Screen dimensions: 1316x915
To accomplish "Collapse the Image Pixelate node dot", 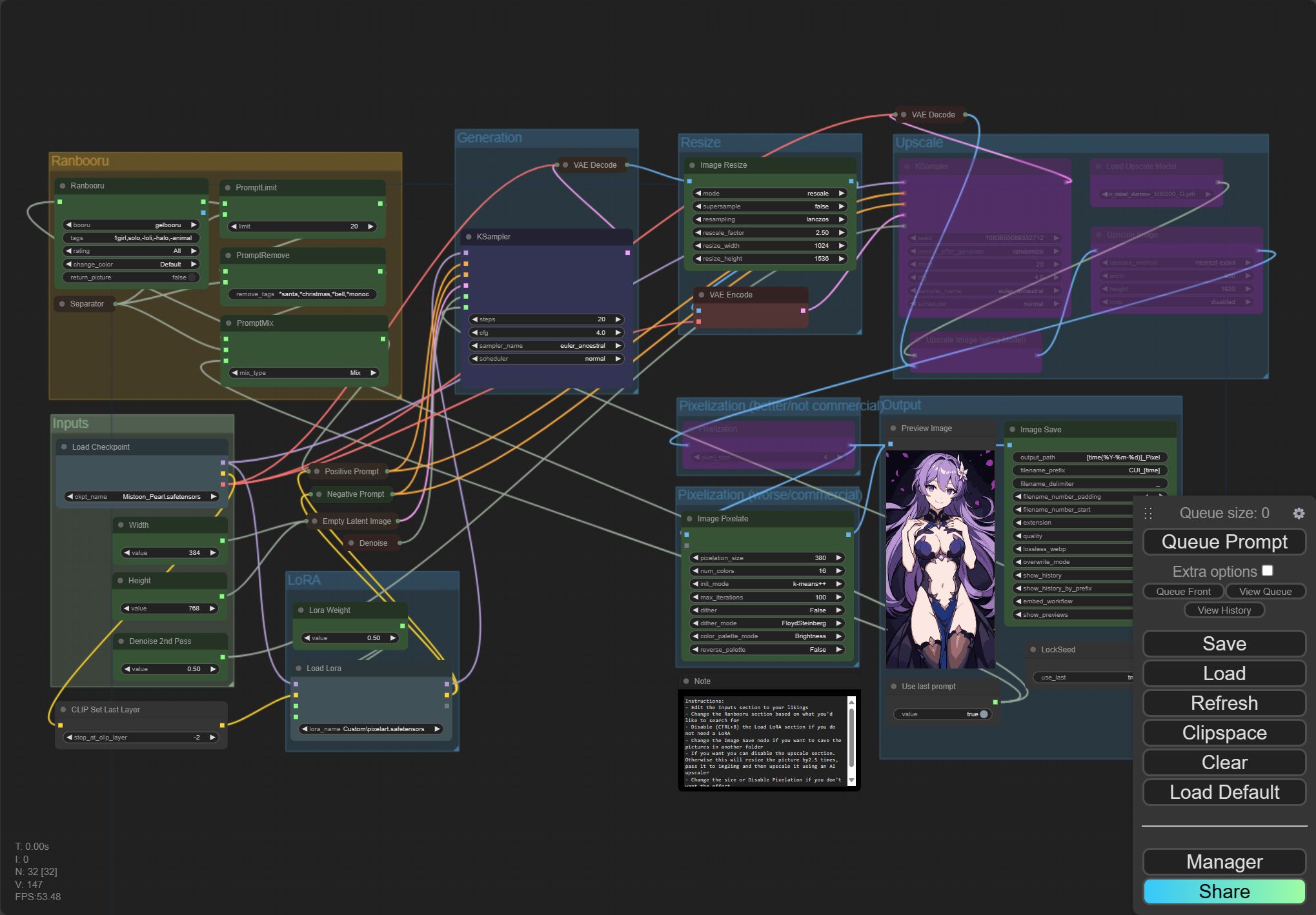I will click(689, 519).
